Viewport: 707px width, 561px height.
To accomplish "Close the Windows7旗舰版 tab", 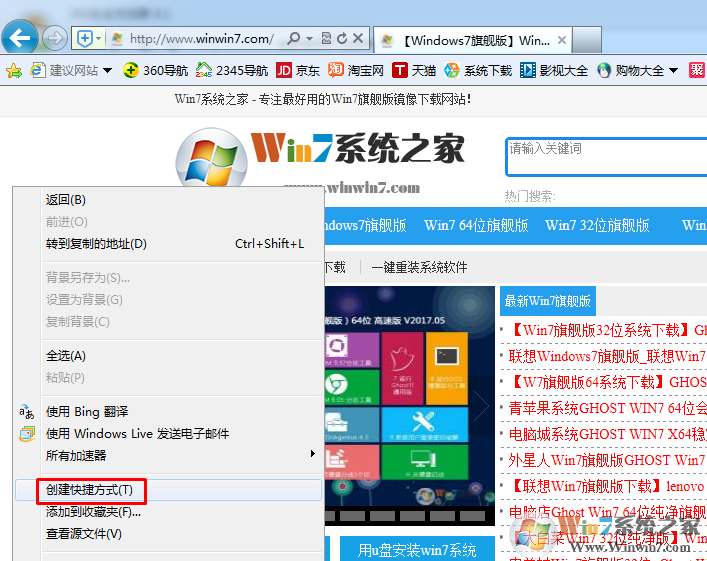I will 562,40.
